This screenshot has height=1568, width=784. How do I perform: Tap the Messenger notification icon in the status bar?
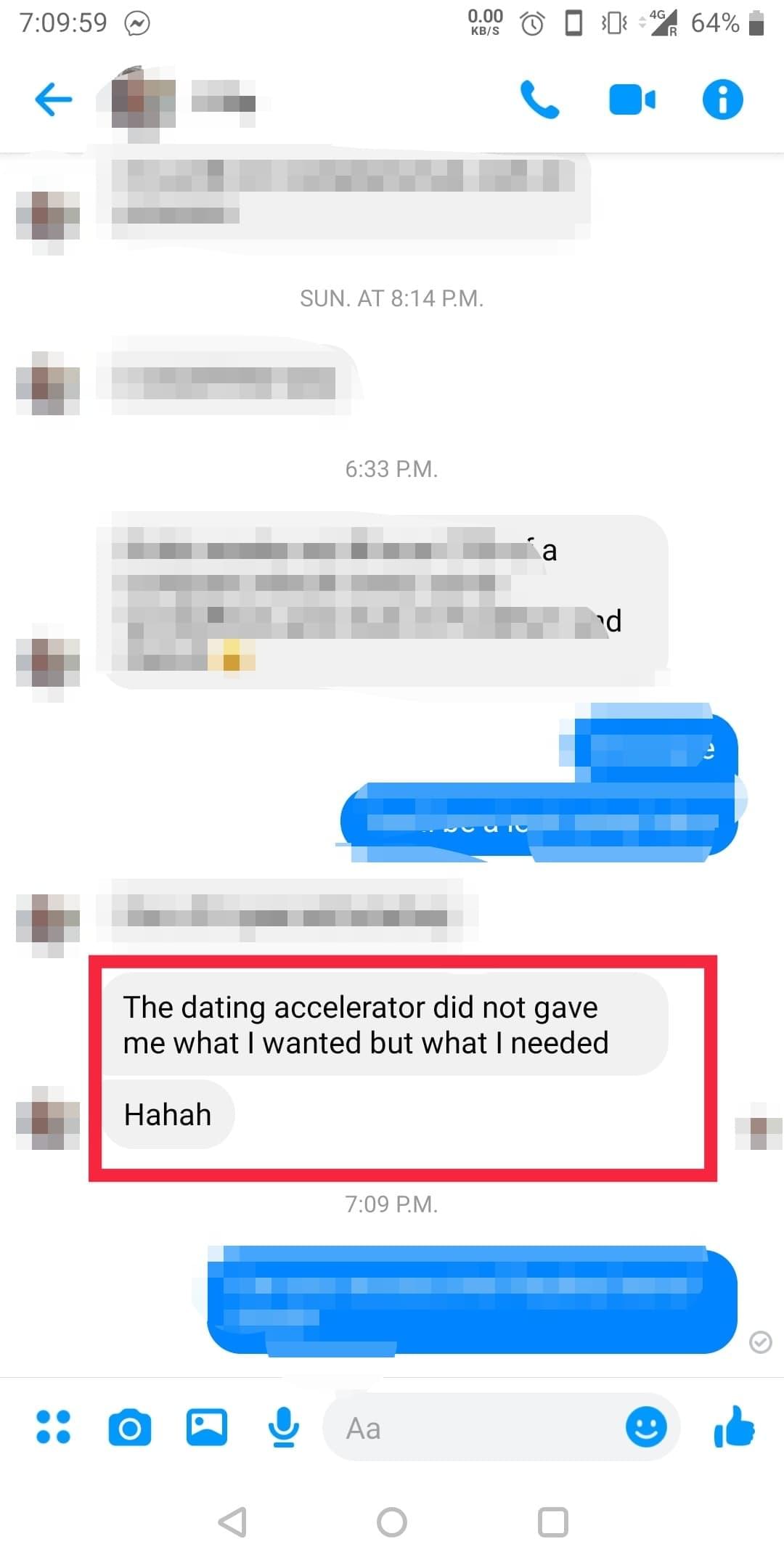tap(137, 24)
